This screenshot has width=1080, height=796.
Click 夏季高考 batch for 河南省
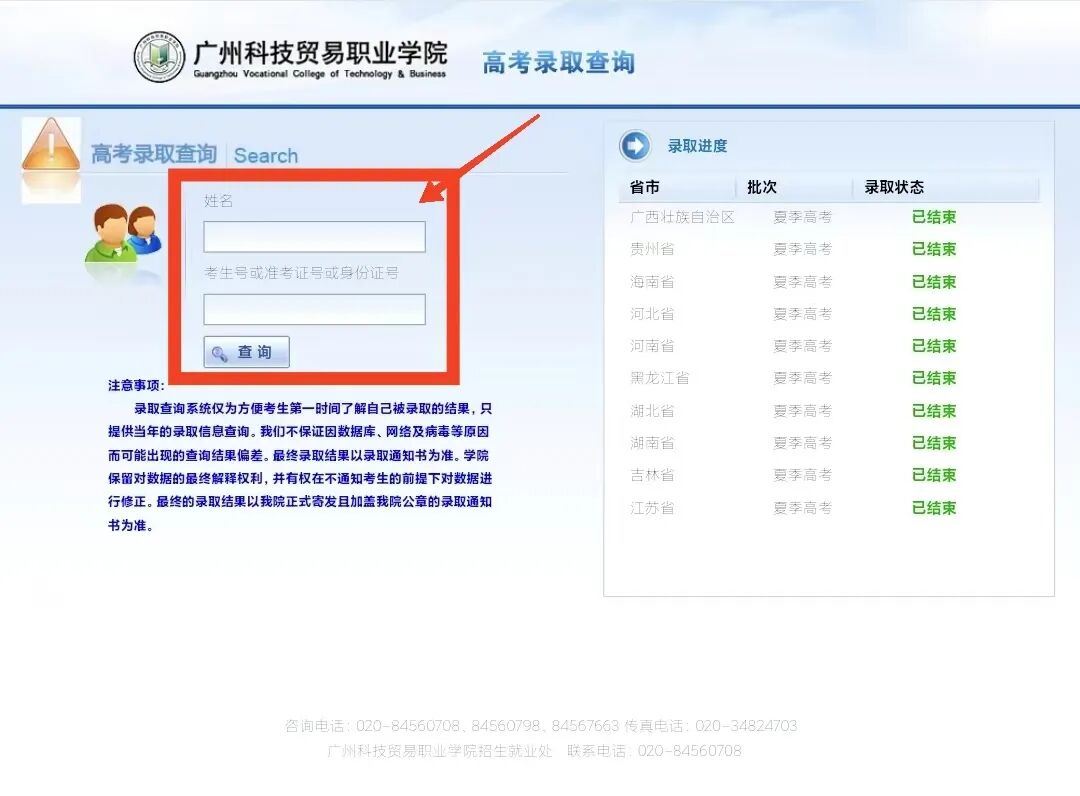pyautogui.click(x=802, y=346)
